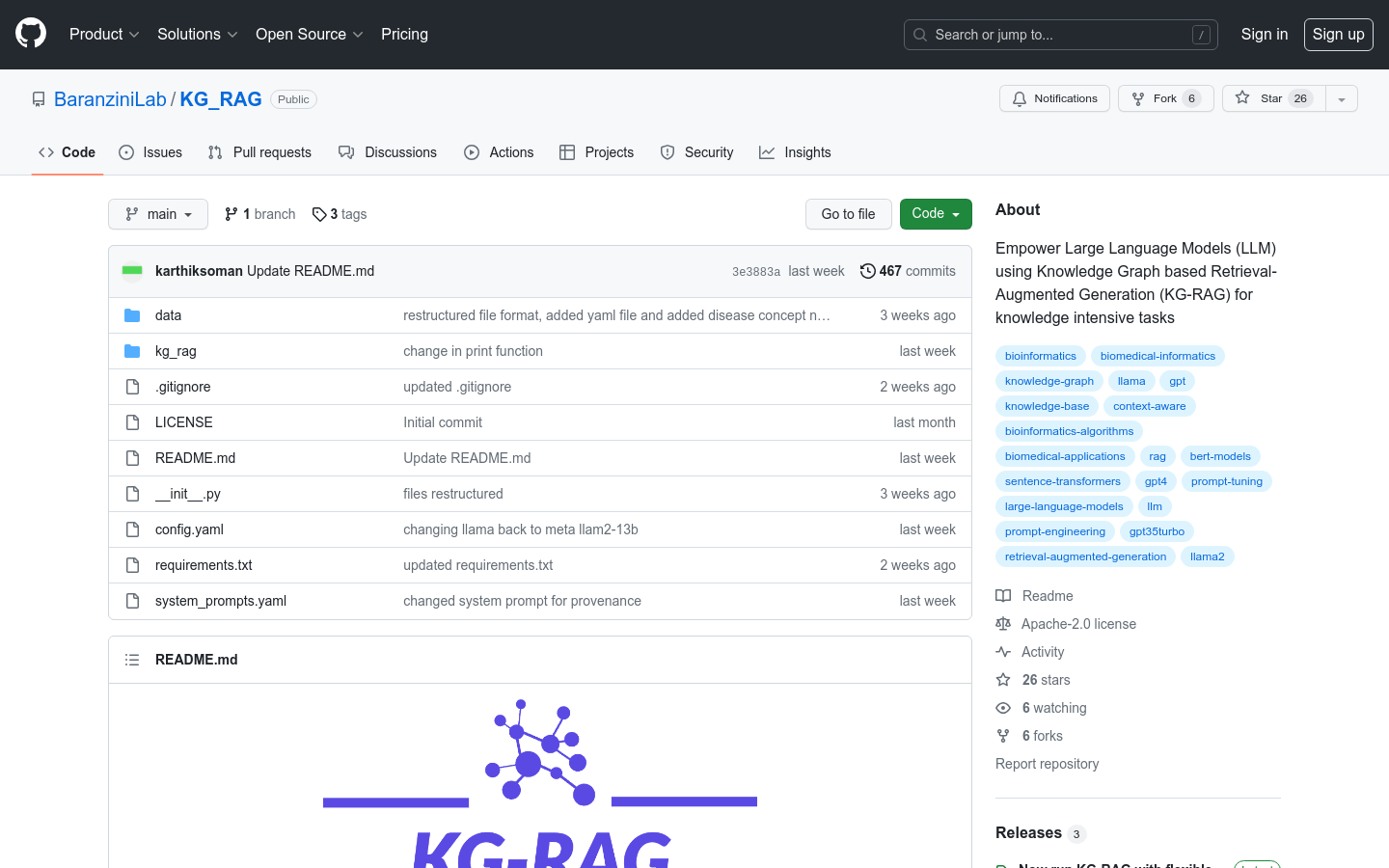
Task: Open the green Code dropdown
Action: point(935,213)
